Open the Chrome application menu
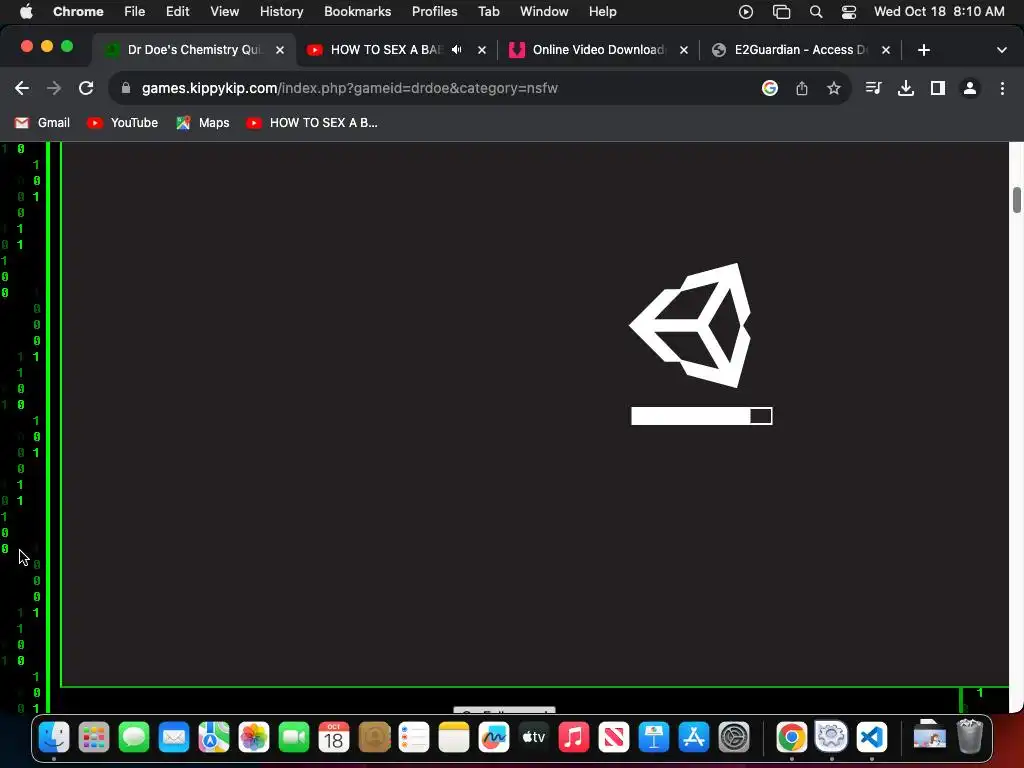Screen dimensions: 1024x768 point(78,12)
